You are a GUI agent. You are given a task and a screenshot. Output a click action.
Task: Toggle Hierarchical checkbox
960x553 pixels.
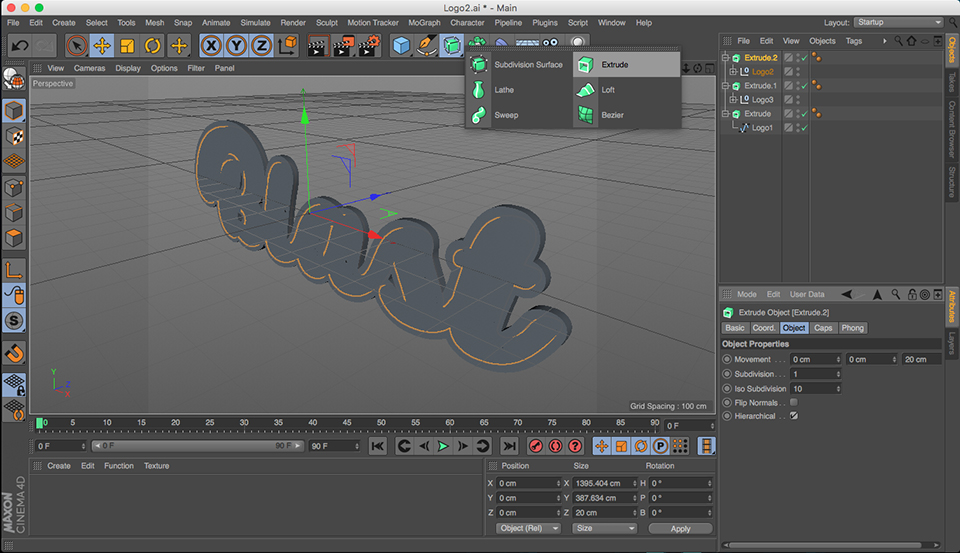coord(793,416)
